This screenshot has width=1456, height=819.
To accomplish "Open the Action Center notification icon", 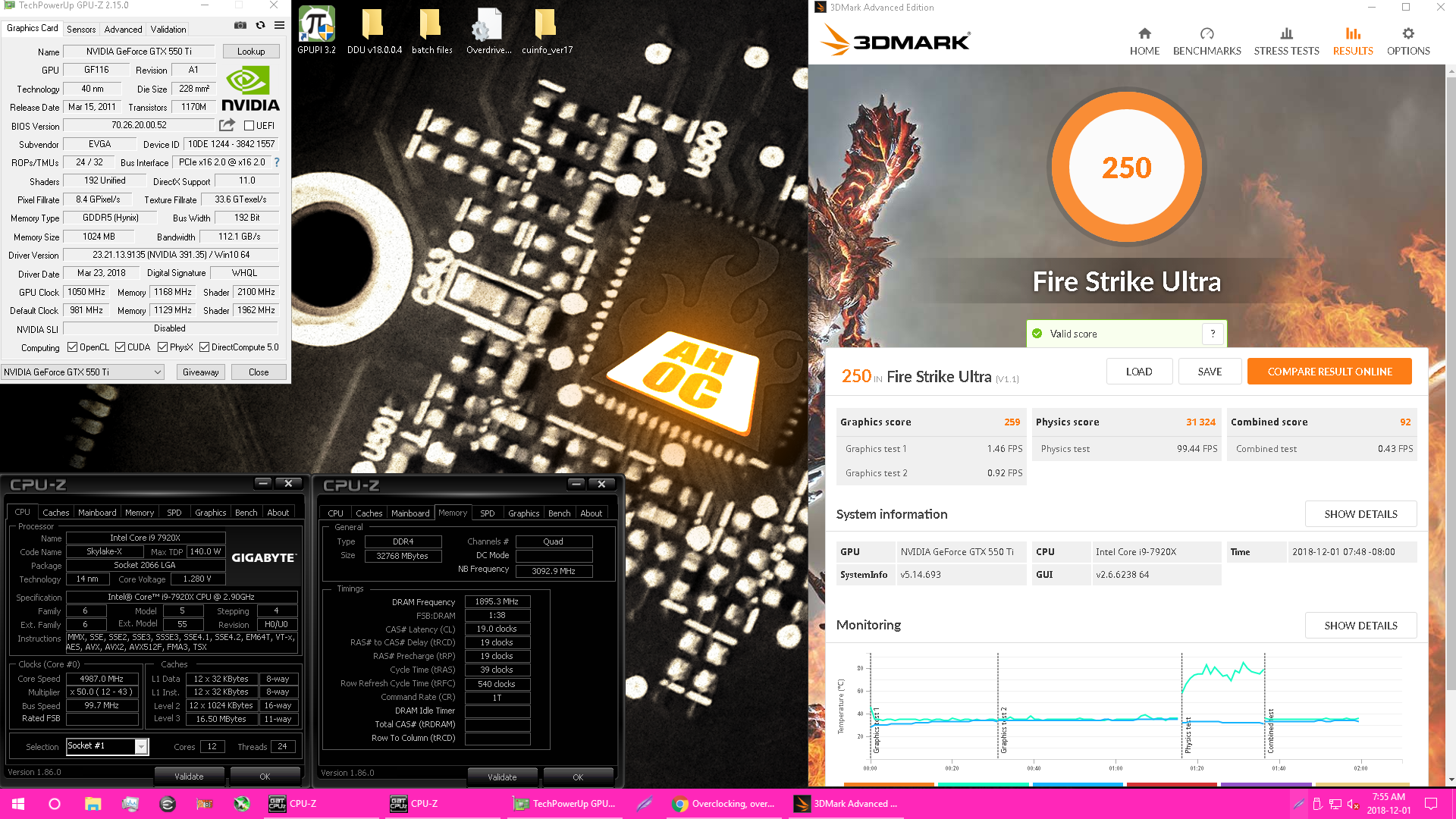I will pyautogui.click(x=1431, y=804).
